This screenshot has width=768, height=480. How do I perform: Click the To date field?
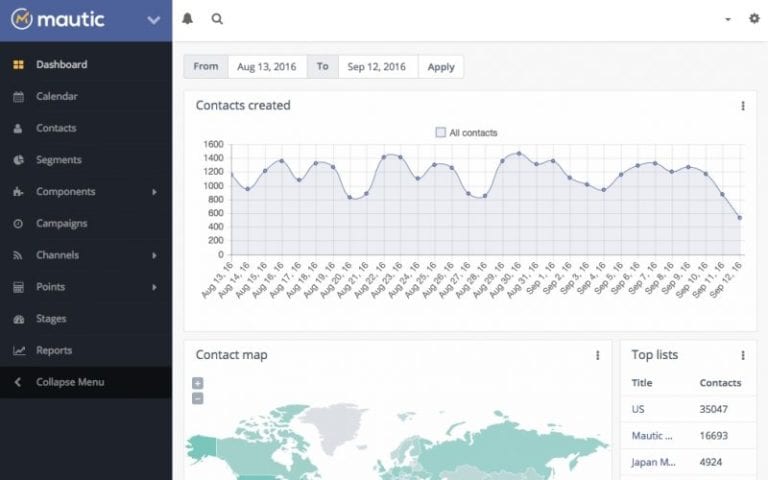click(x=377, y=67)
